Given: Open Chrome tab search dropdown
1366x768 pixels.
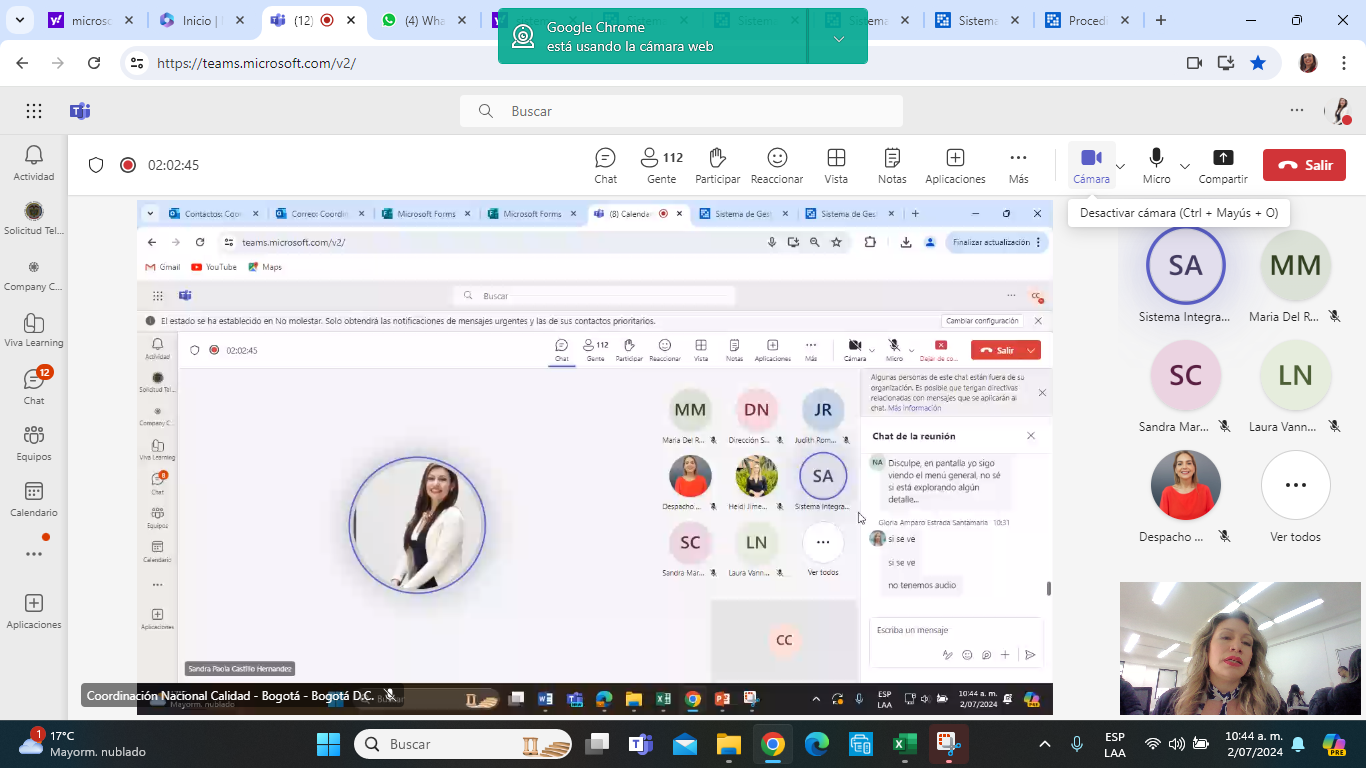Looking at the screenshot, I should 20,20.
